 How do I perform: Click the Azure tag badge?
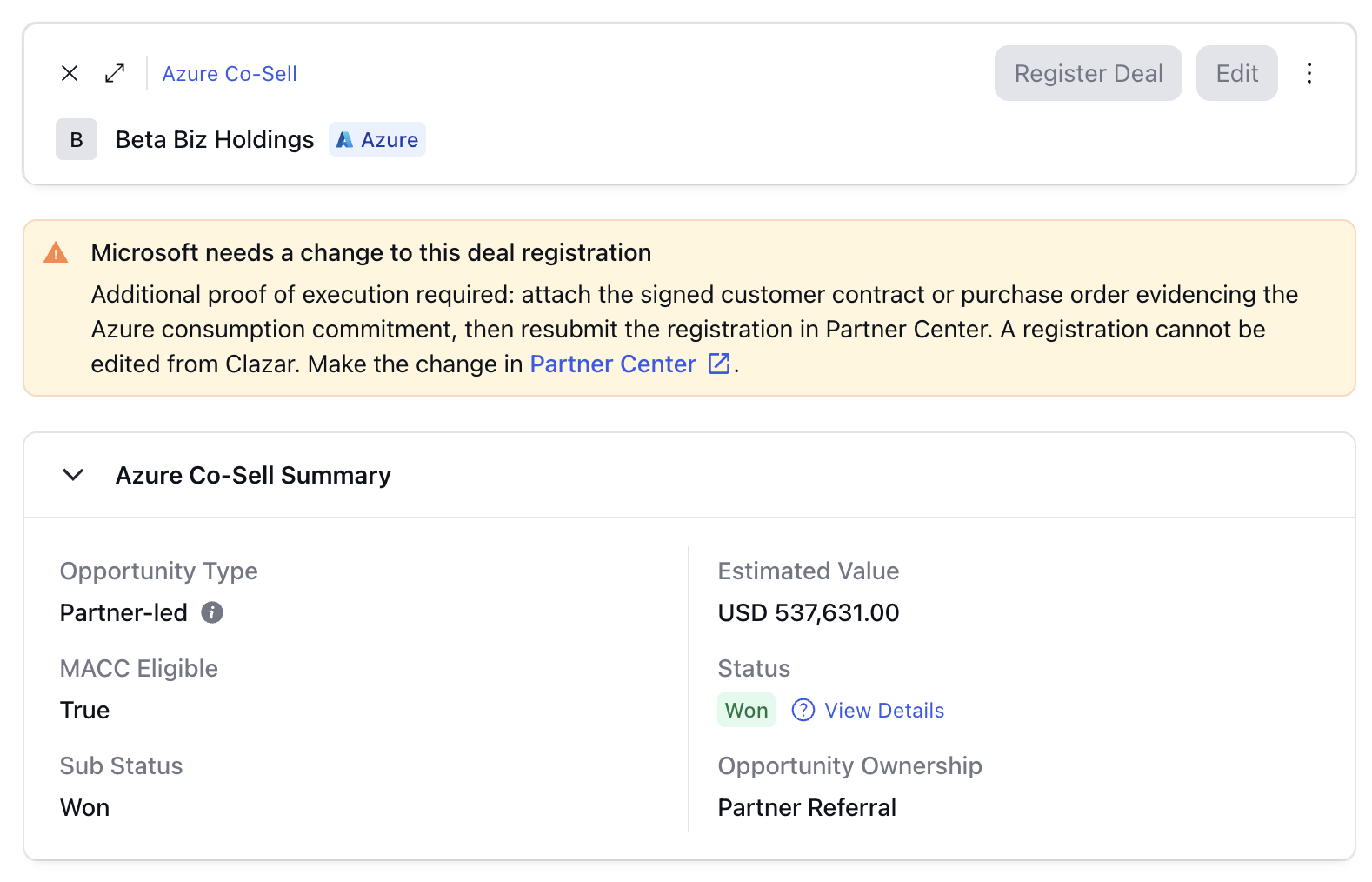click(377, 139)
